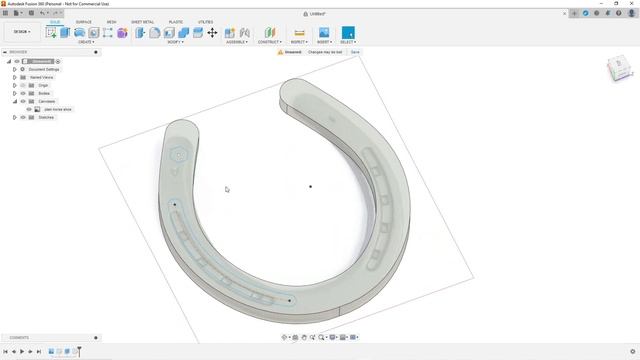Toggle visibility of the Origin folder
Viewport: 640px width, 360px height.
(23, 85)
